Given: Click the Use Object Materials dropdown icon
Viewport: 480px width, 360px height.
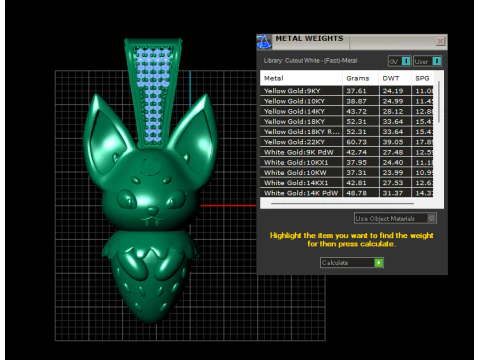Looking at the screenshot, I should tap(431, 218).
